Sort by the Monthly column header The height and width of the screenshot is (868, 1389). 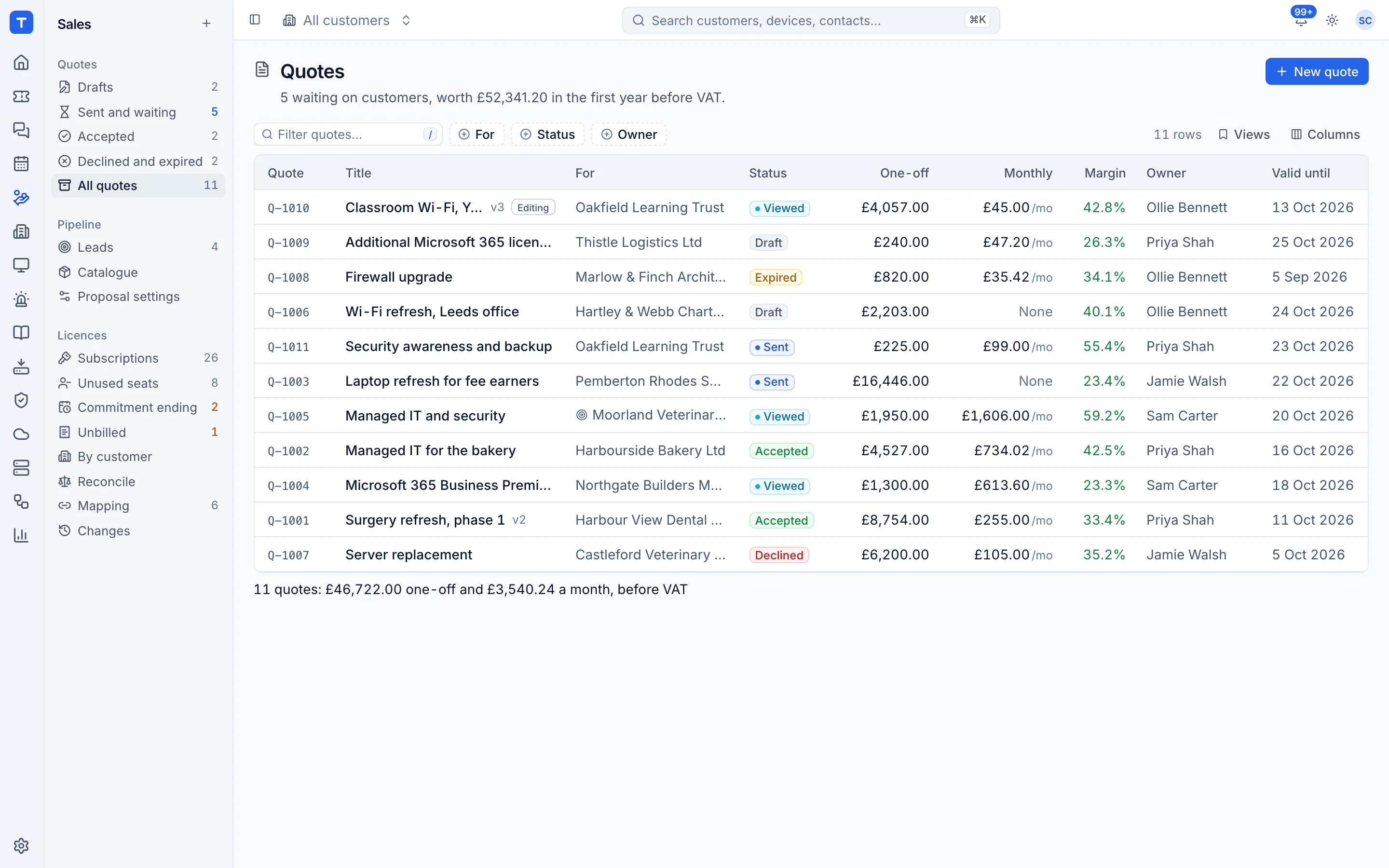(1027, 173)
